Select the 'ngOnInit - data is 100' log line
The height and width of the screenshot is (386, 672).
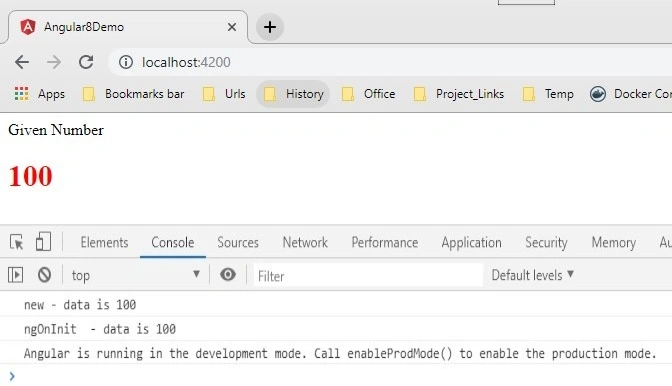pyautogui.click(x=99, y=329)
